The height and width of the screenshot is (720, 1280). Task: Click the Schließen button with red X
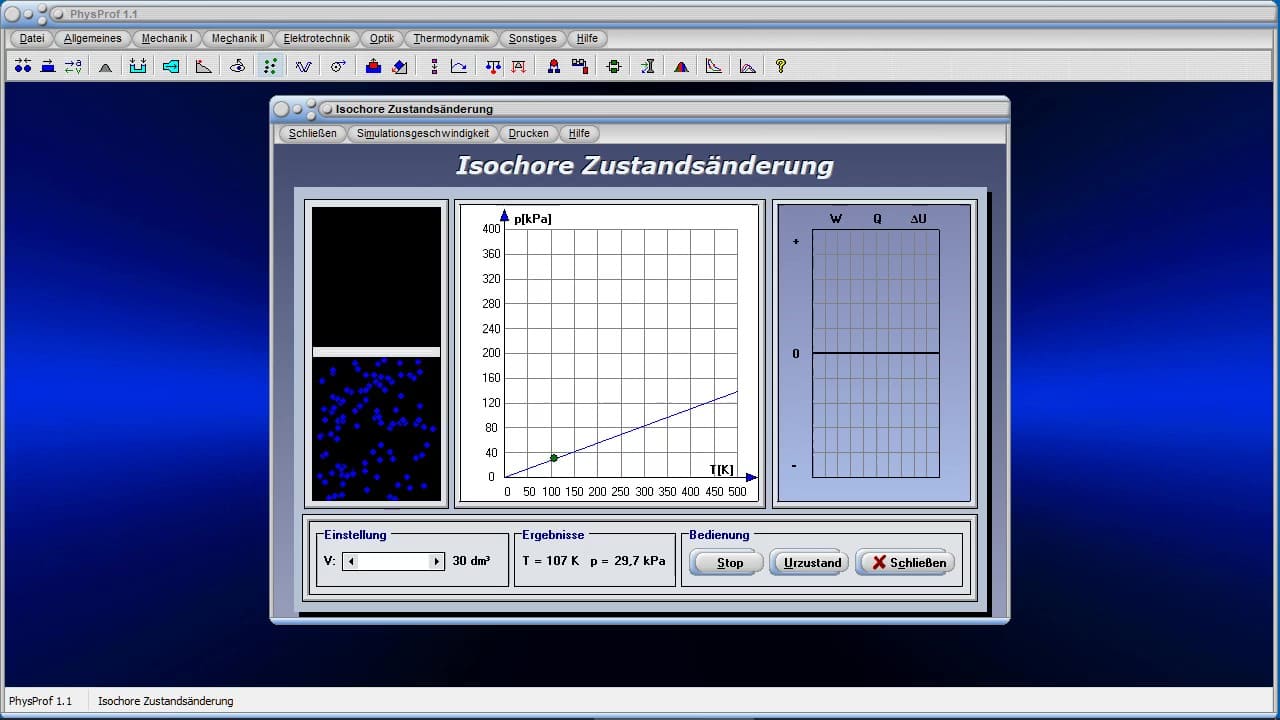[x=908, y=562]
